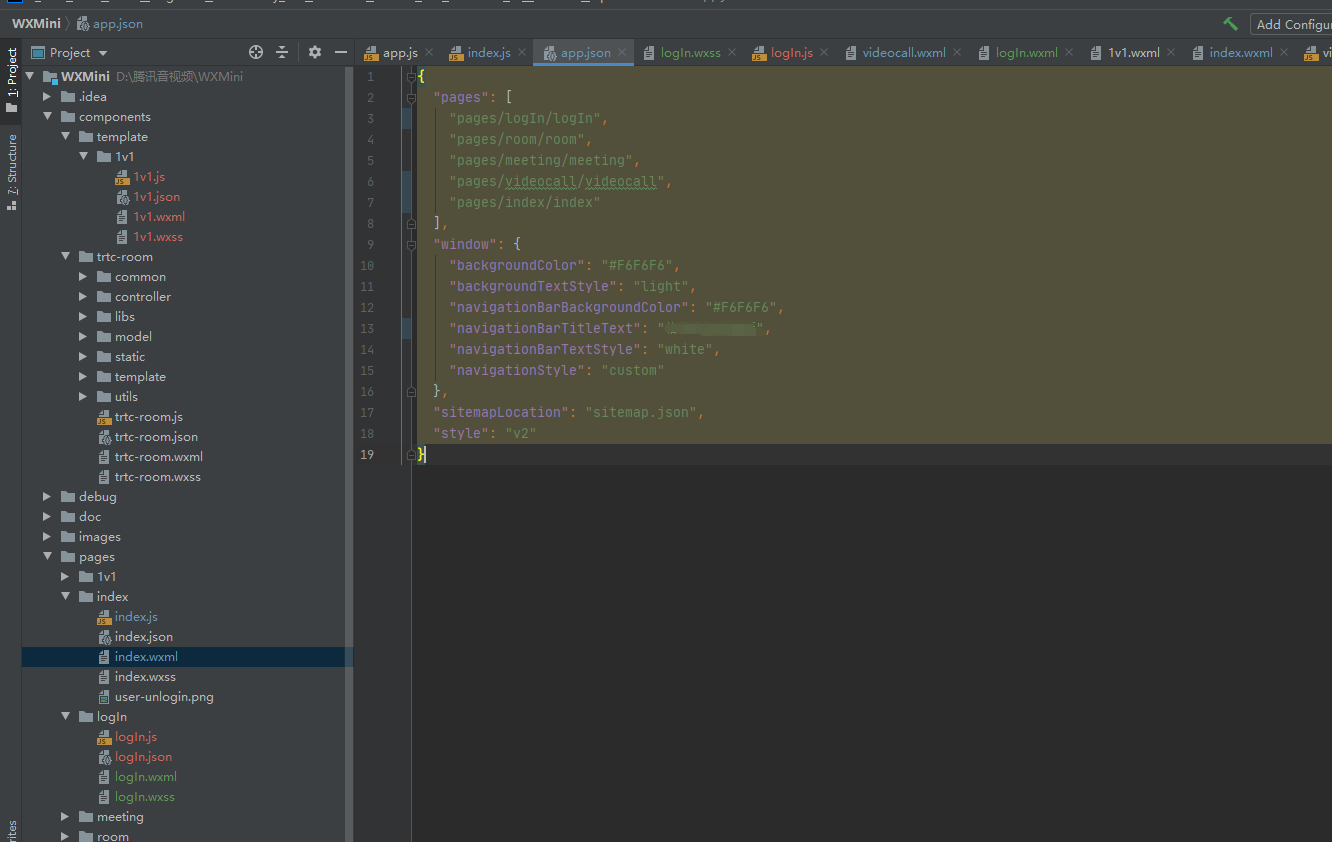Click the folder icon of the images folder
This screenshot has height=842, width=1332.
point(68,537)
